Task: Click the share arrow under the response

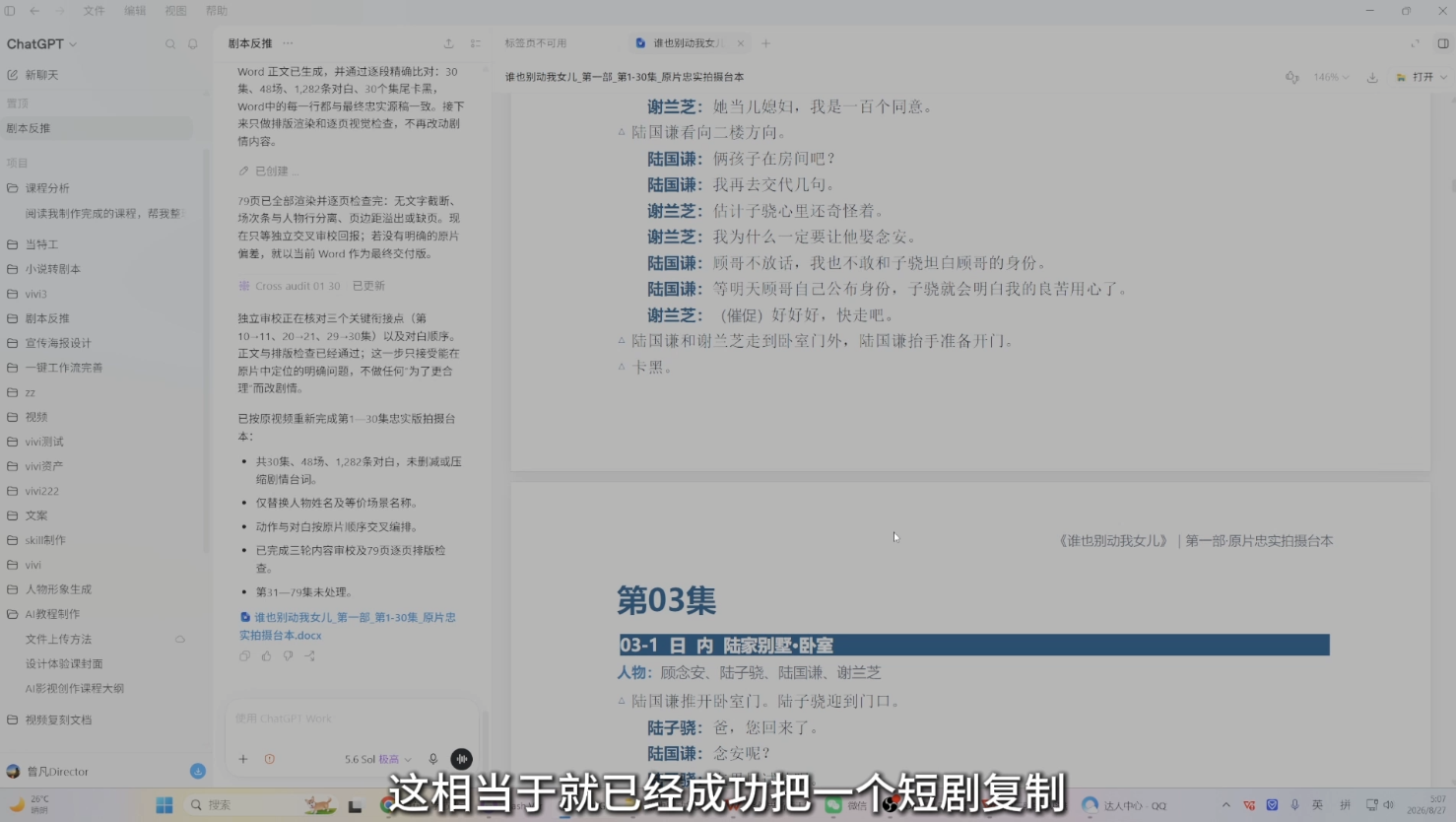Action: tap(309, 655)
